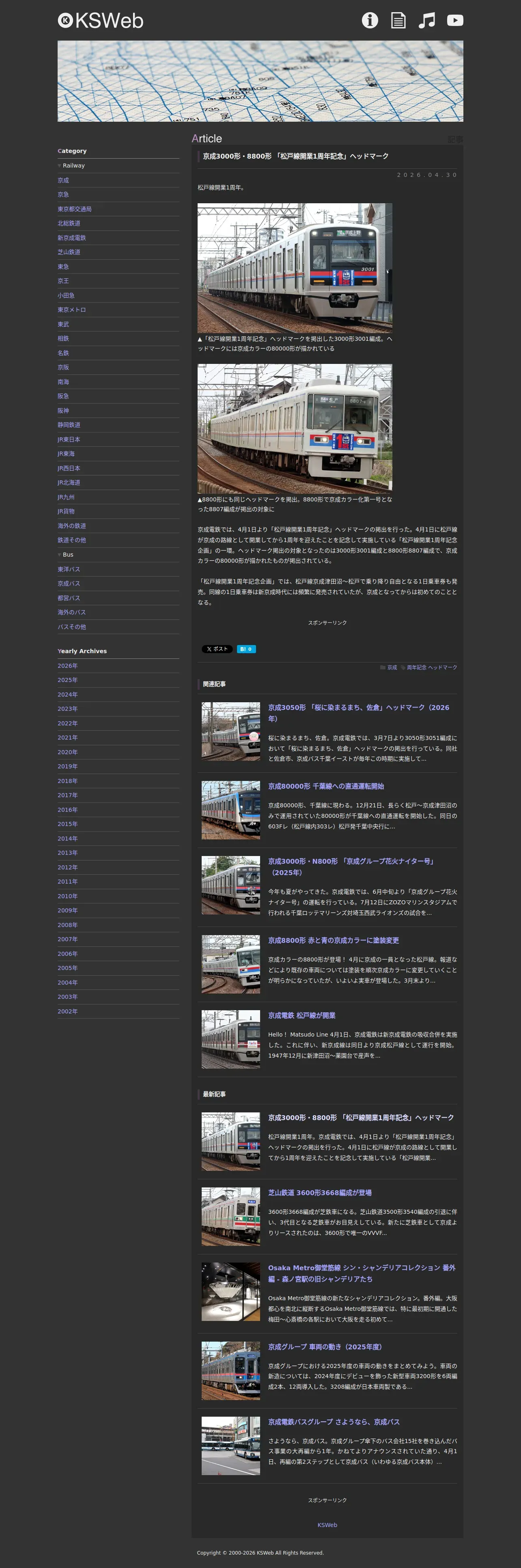Click the thumbnail for the 京成8800形 塗装変更 article
The width and height of the screenshot is (521, 1568).
point(230,964)
